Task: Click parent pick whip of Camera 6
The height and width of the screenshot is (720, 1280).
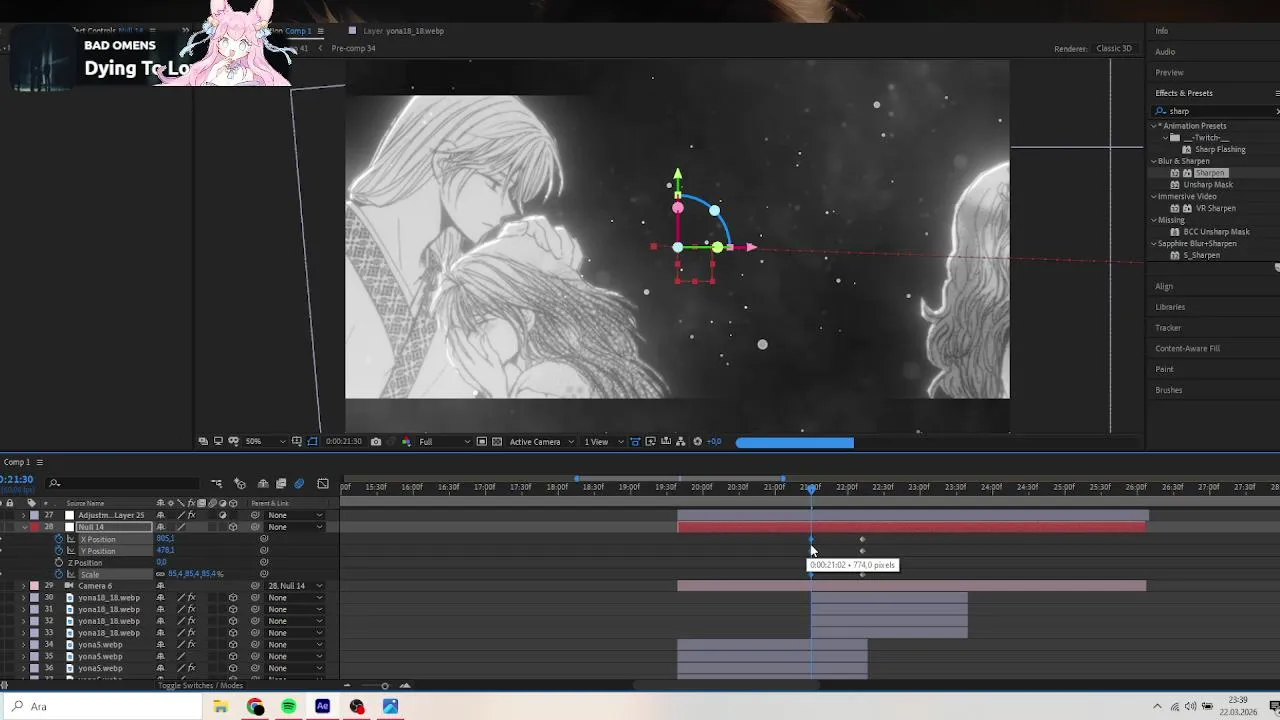Action: click(x=255, y=586)
